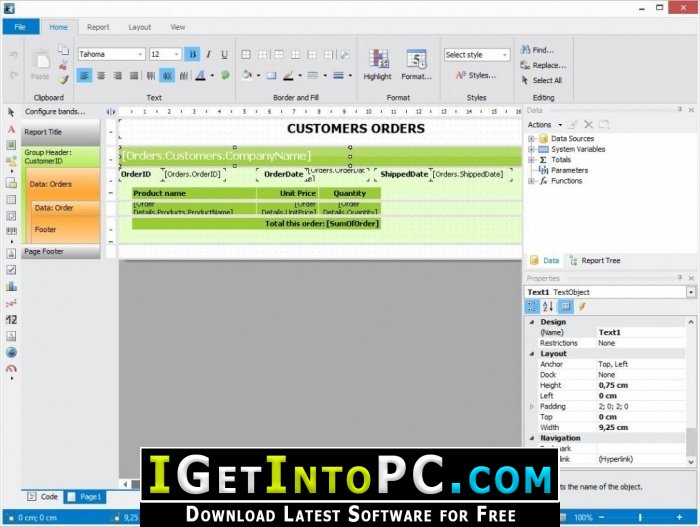
Task: Click the Highlight icon in Format group
Action: tap(378, 59)
